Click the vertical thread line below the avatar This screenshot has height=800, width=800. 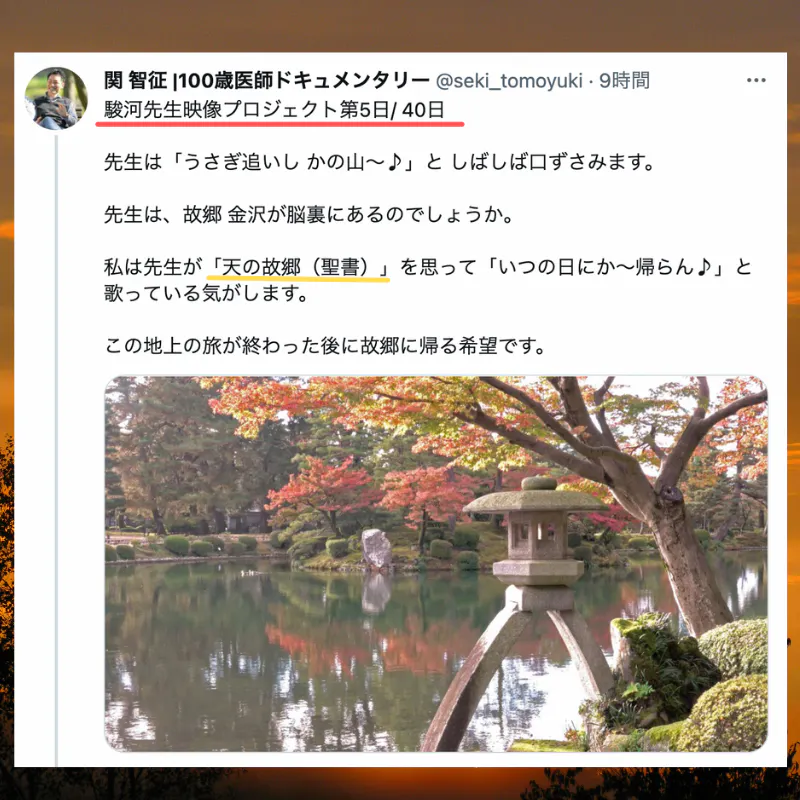(56, 451)
